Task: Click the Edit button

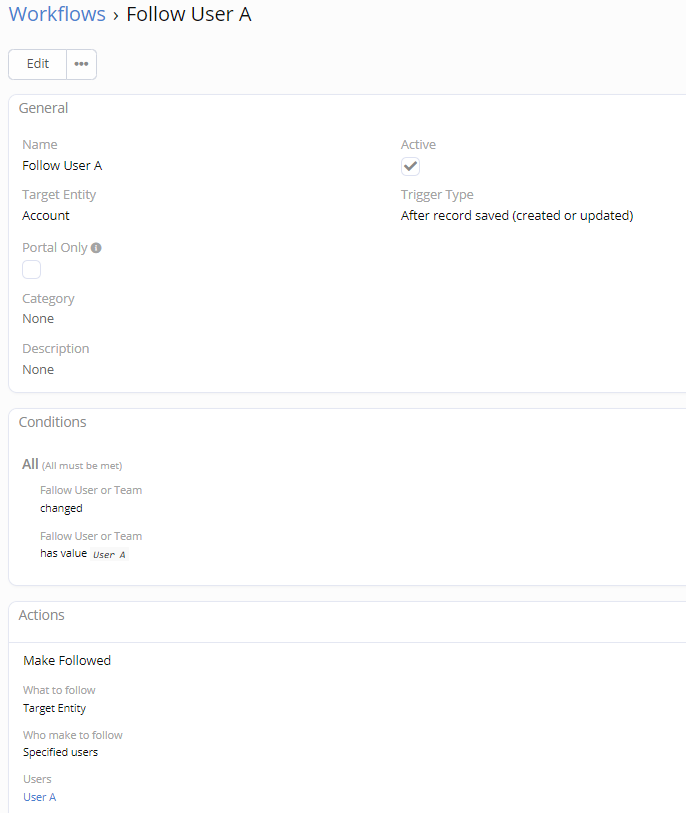Action: (38, 64)
